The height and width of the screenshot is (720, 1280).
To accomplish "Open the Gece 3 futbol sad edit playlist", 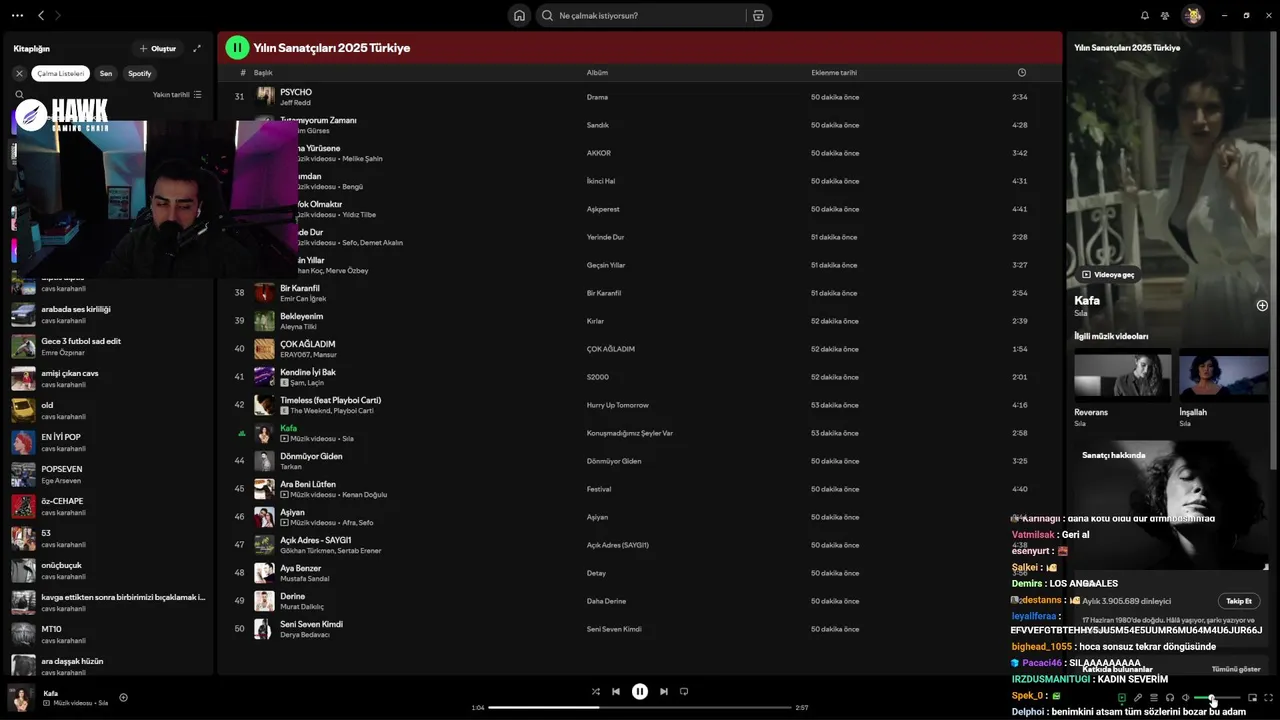I will (x=108, y=347).
